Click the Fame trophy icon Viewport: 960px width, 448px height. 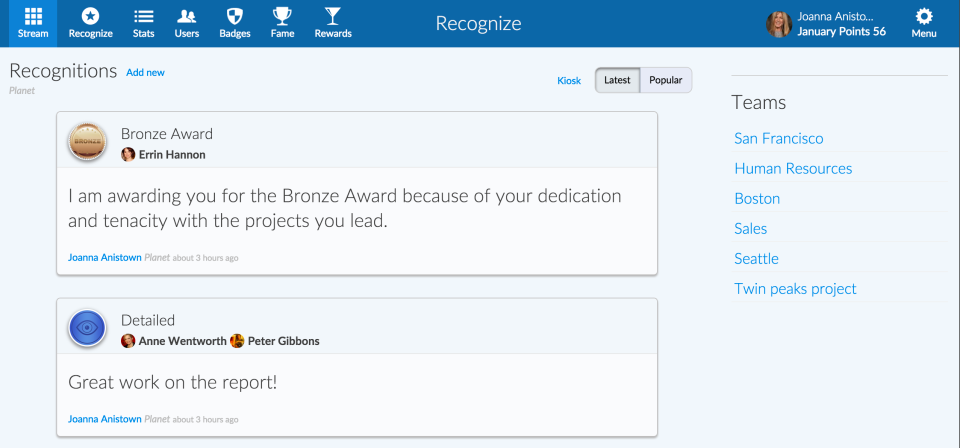[282, 17]
